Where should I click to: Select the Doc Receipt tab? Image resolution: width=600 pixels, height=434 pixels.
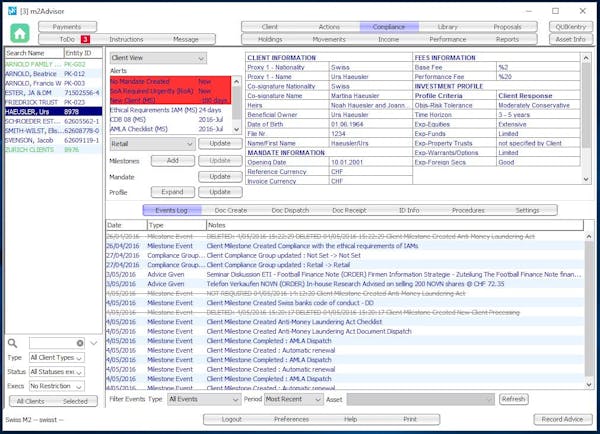pyautogui.click(x=349, y=210)
